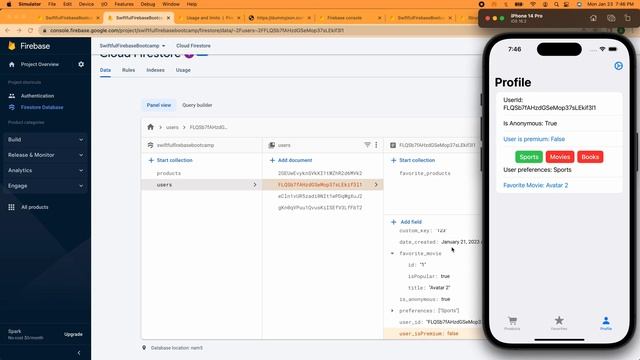Collapse the Firebase sidebar with chevron
Viewport: 640px width, 360px height.
pyautogui.click(x=79, y=353)
